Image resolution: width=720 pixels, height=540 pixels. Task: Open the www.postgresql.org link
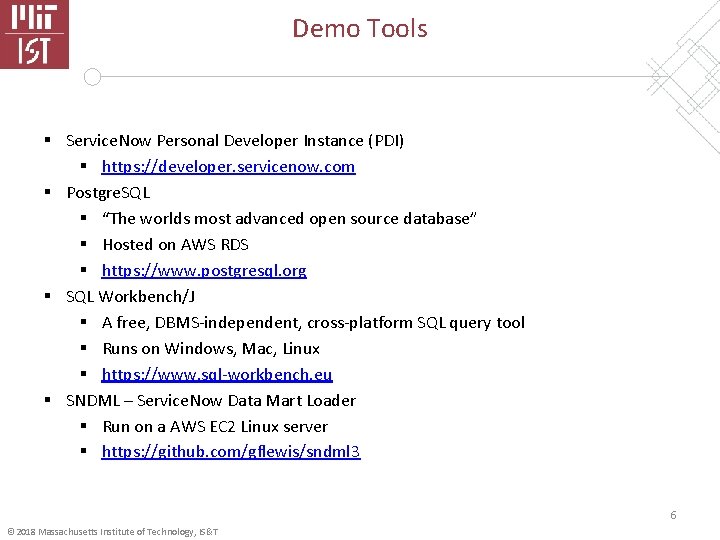(204, 271)
